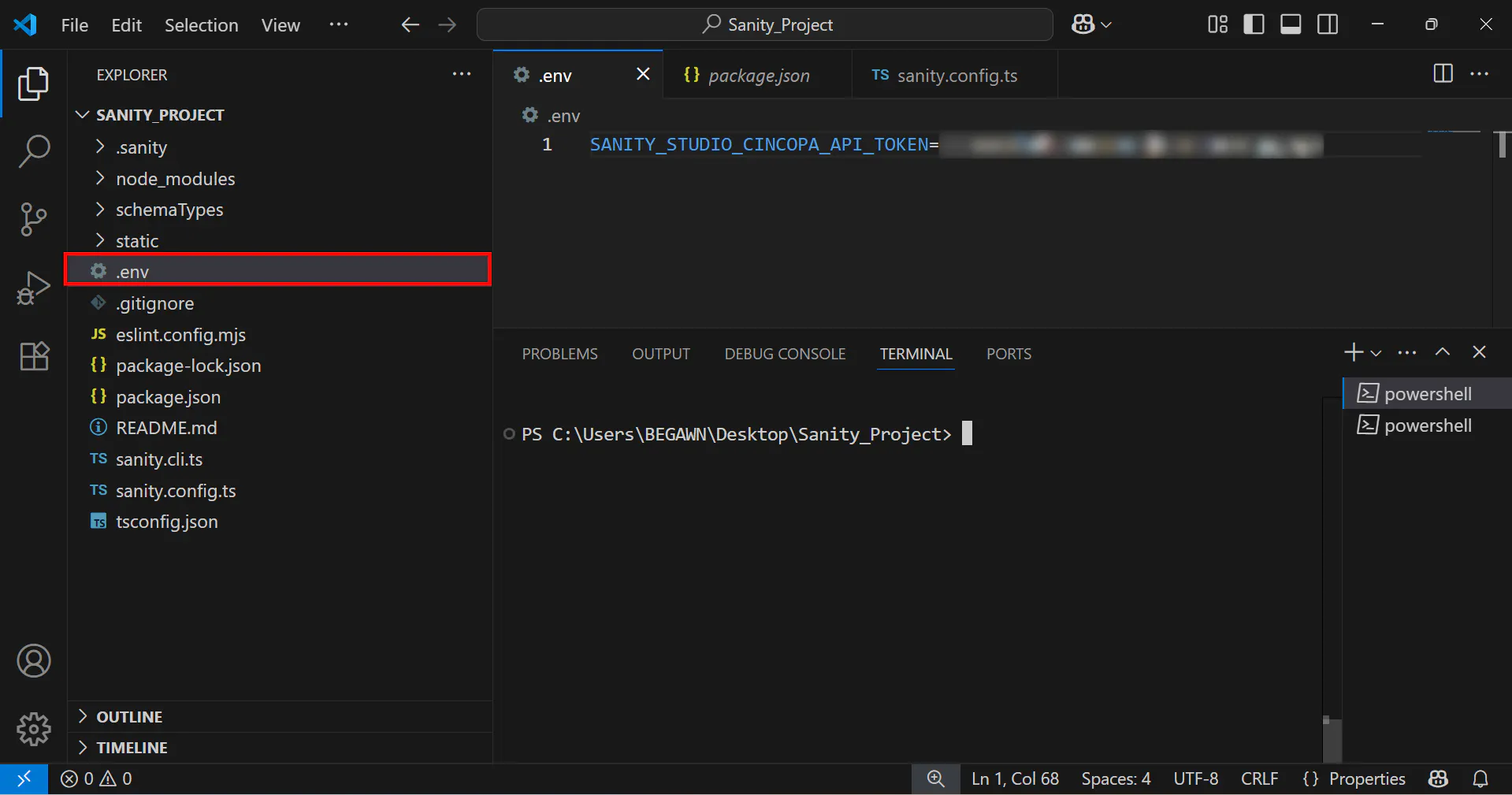Open the Extensions view
The width and height of the screenshot is (1512, 795).
33,356
